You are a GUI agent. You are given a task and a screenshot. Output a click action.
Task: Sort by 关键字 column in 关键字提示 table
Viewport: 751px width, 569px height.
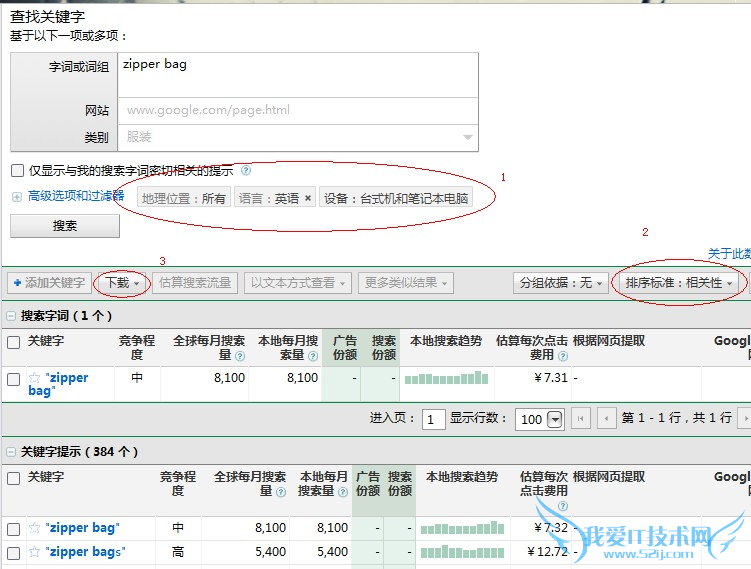[x=46, y=477]
